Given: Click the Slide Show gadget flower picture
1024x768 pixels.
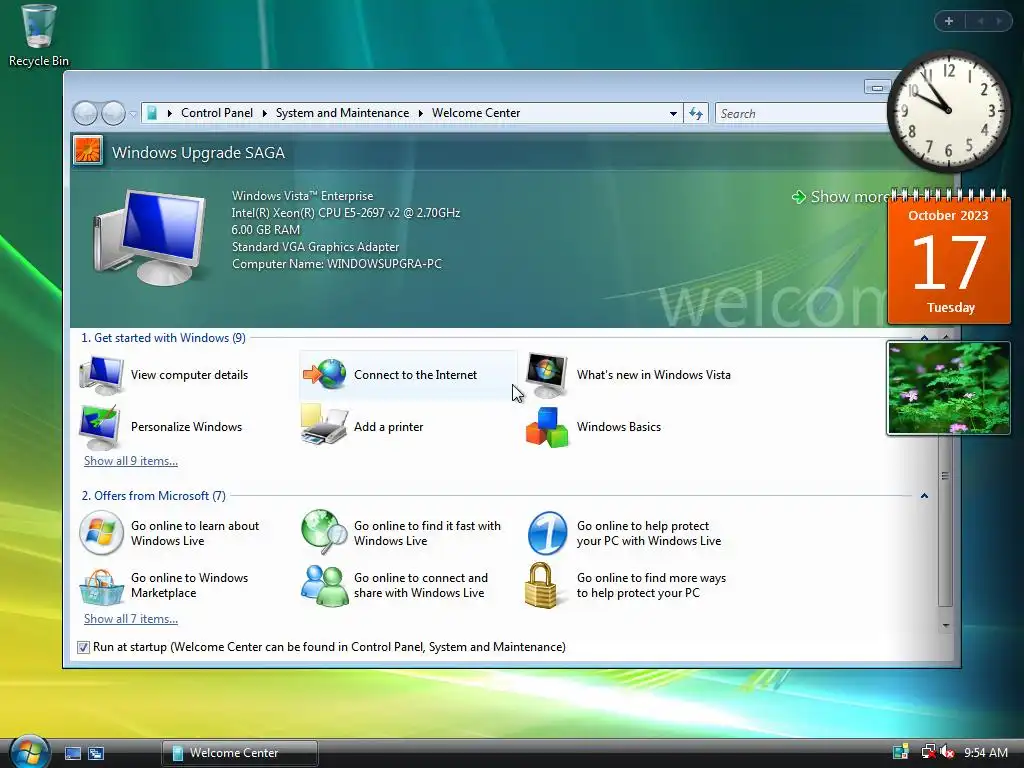Looking at the screenshot, I should [x=948, y=388].
